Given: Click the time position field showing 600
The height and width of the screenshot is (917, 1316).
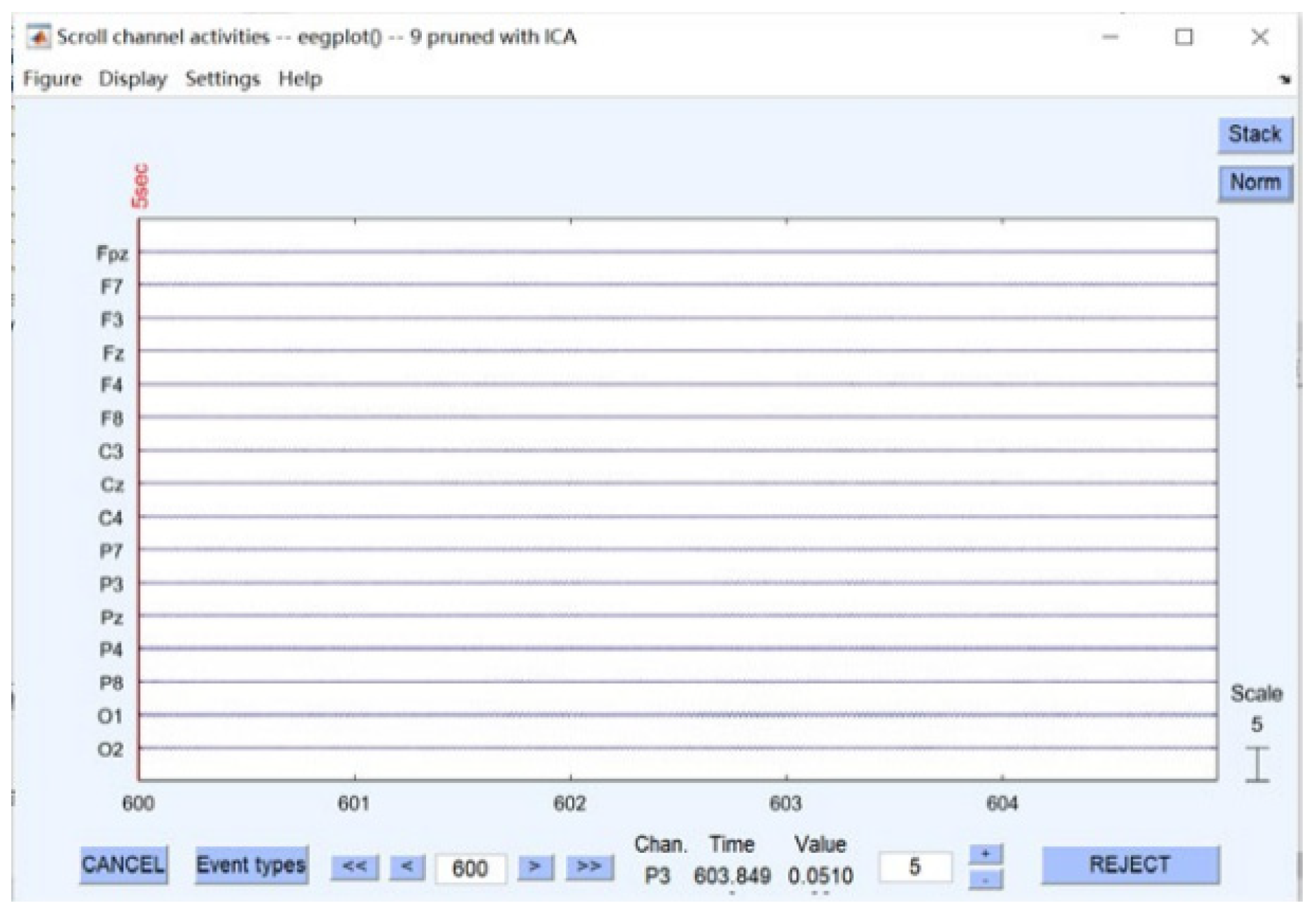Looking at the screenshot, I should (x=470, y=868).
